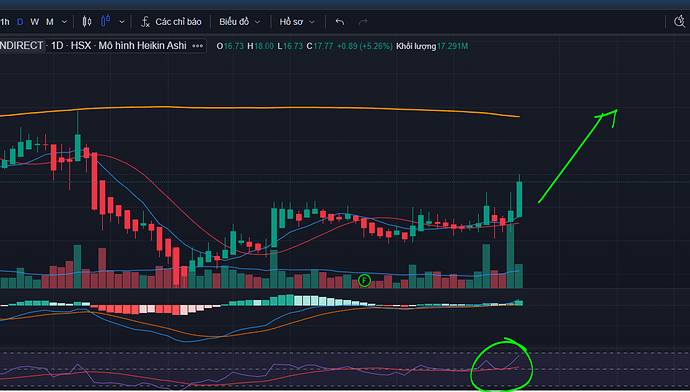Viewport: 690px width, 392px height.
Task: Select the orange upper band line
Action: click(260, 108)
